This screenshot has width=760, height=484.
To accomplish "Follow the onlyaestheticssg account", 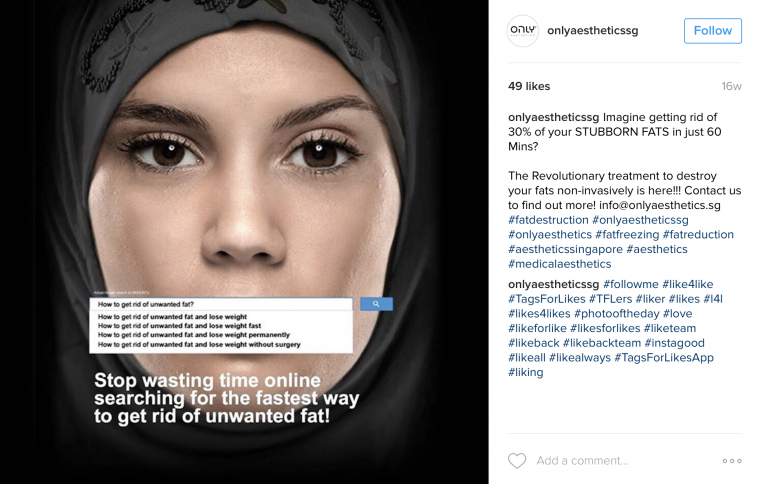I will point(712,31).
